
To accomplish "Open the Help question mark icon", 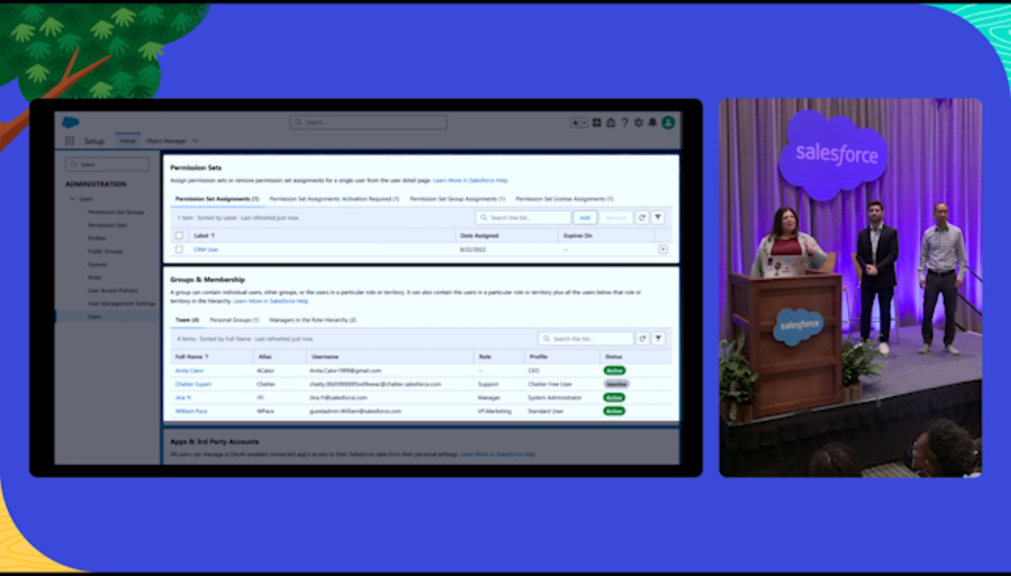I will [624, 123].
